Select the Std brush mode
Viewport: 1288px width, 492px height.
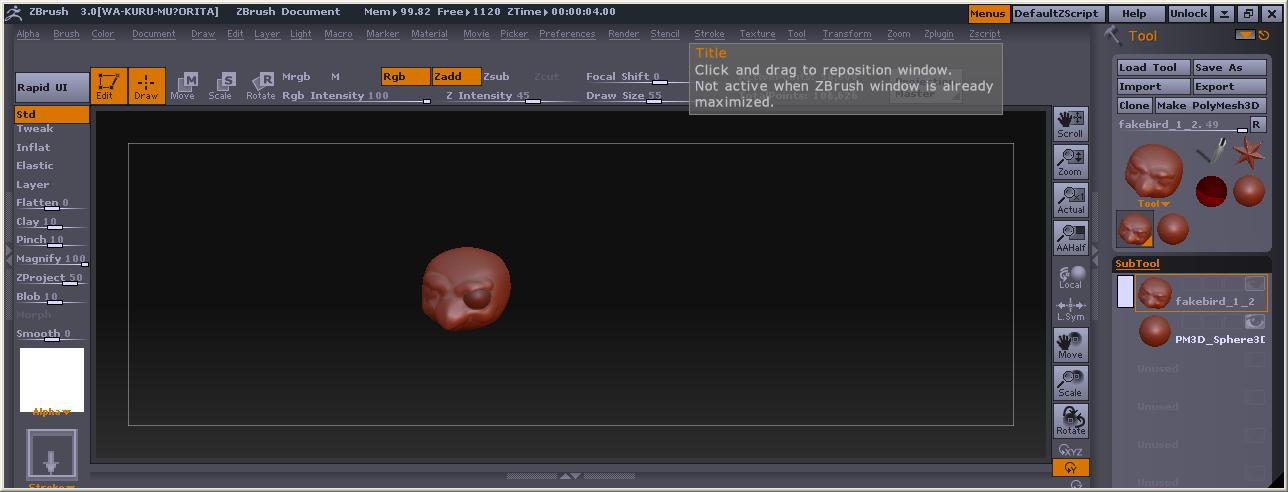[x=52, y=114]
